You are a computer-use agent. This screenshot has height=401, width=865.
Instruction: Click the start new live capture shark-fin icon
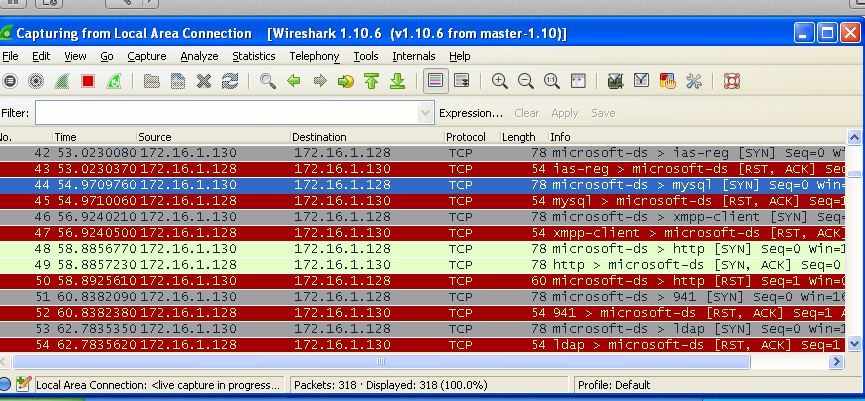click(62, 81)
